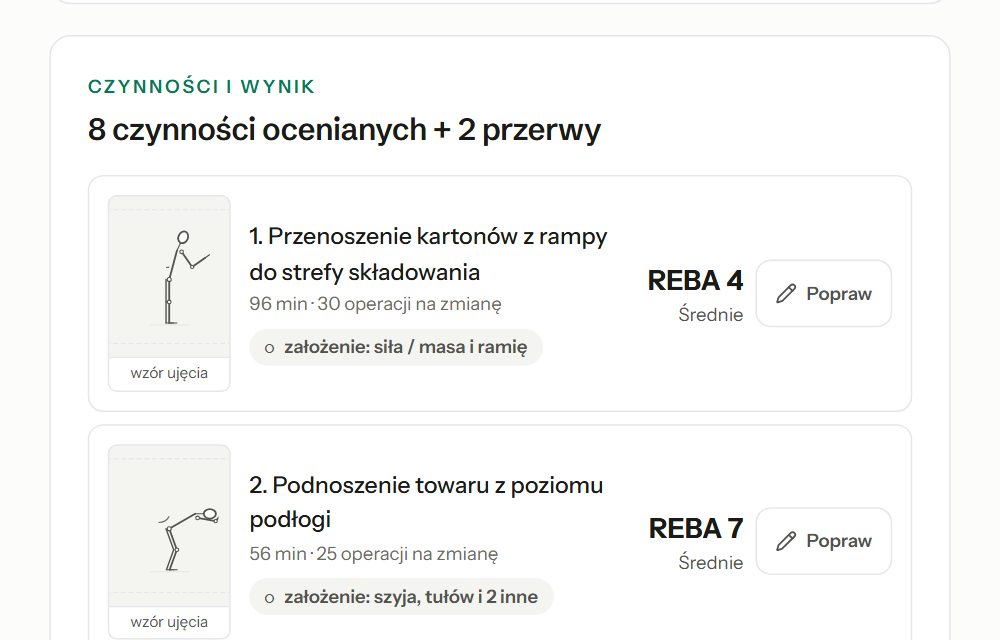1000x640 pixels.
Task: Click "Średnie" label under REBA 7
Action: 710,563
